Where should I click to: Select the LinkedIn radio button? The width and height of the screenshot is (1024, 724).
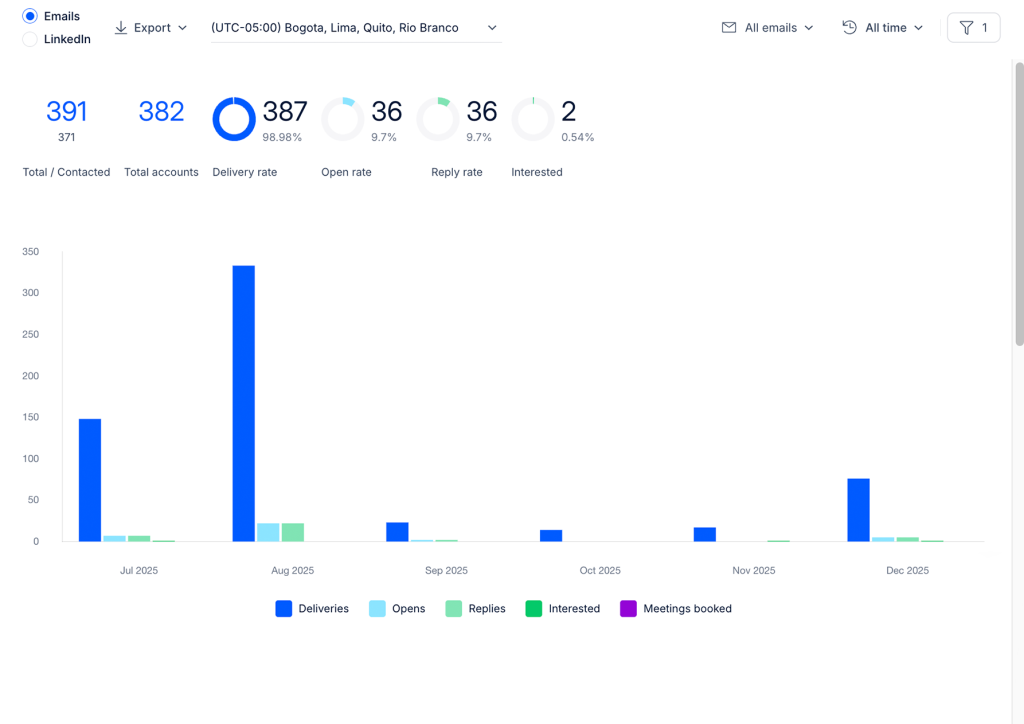pos(30,39)
